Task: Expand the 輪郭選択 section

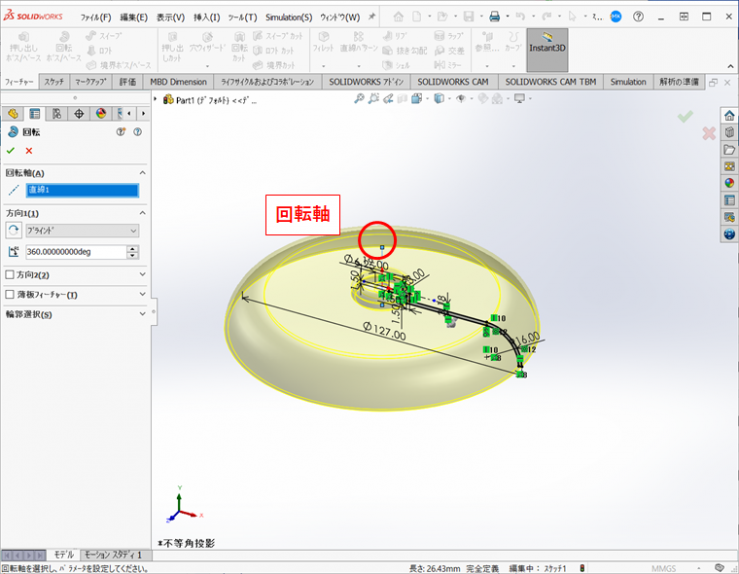Action: 142,315
